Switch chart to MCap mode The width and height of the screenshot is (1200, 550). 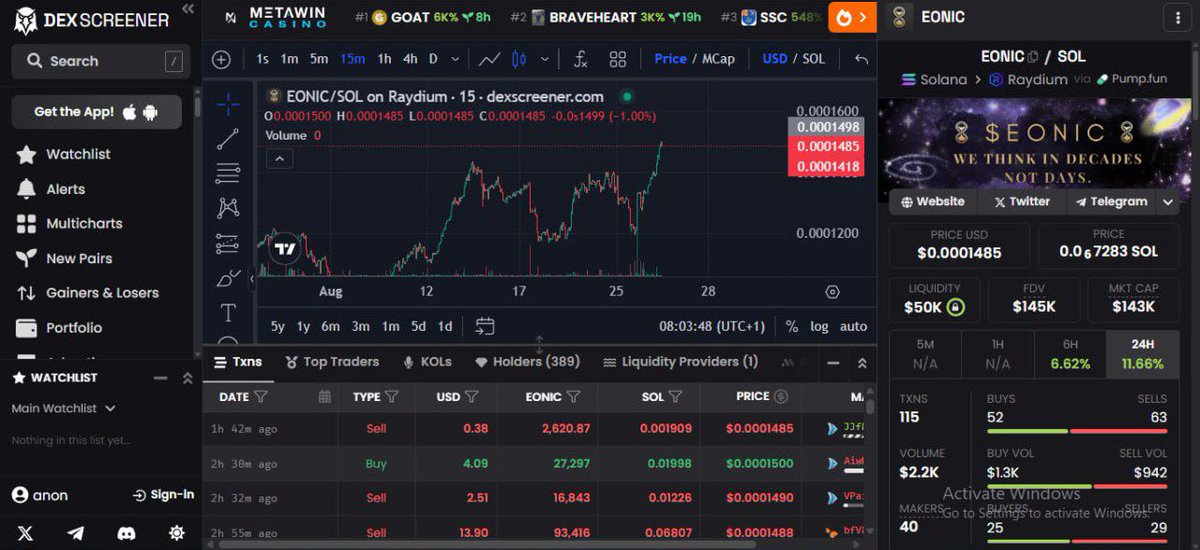click(x=718, y=59)
